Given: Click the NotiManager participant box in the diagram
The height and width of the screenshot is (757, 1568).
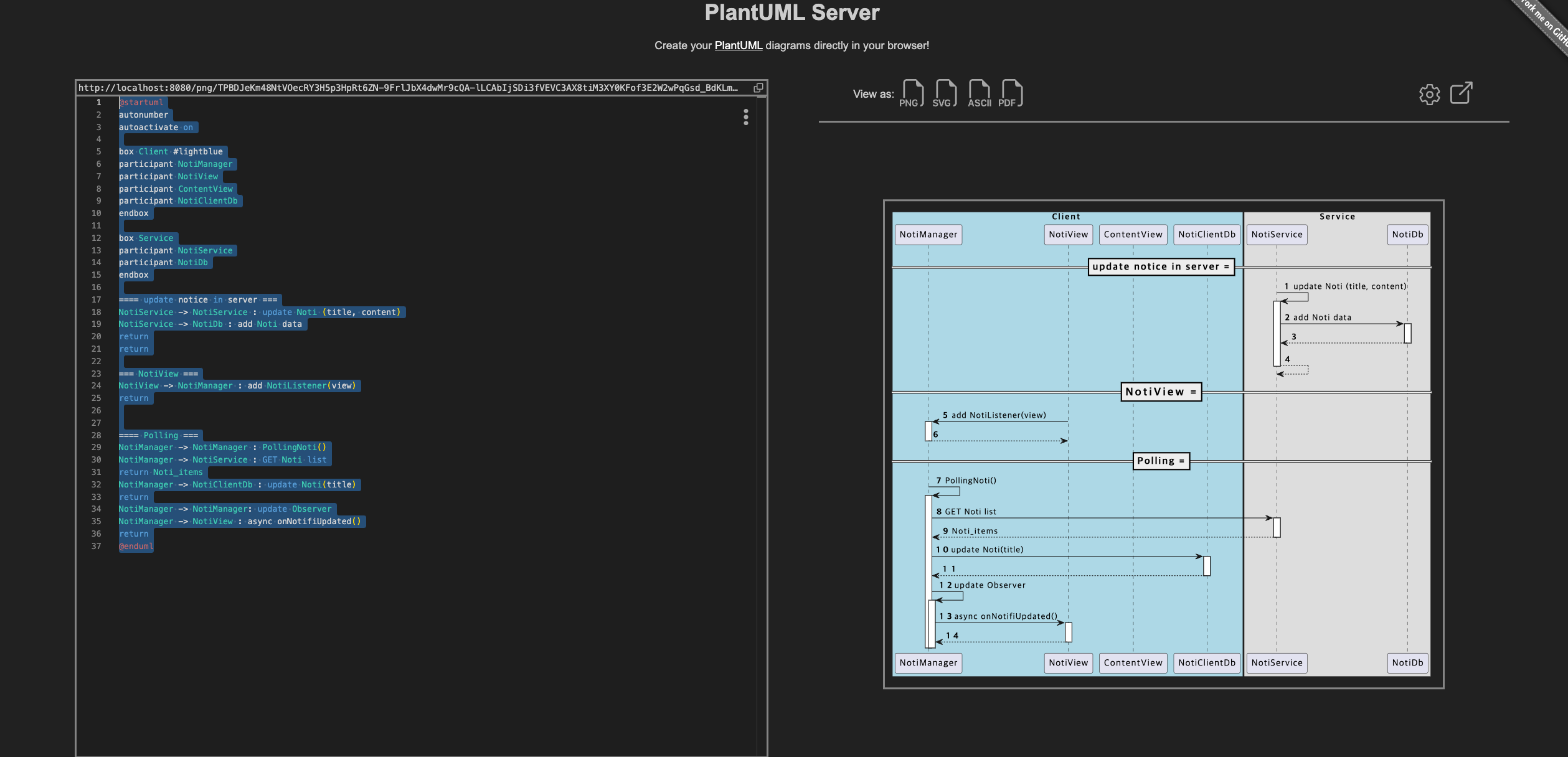Looking at the screenshot, I should [x=928, y=235].
